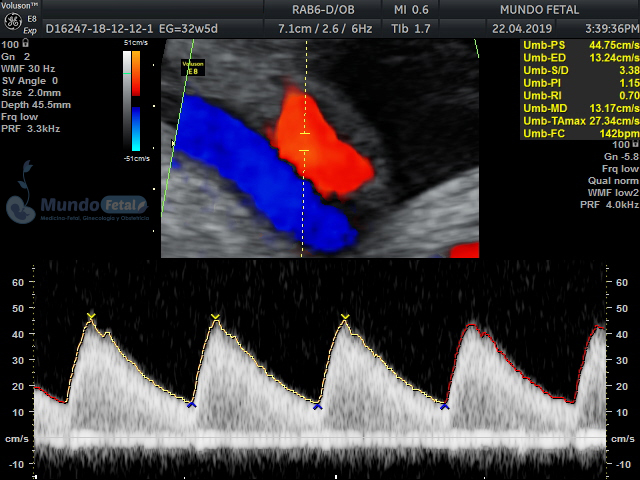Click the small yellow Voluson E8 label on image
The image size is (640, 480).
(x=192, y=67)
